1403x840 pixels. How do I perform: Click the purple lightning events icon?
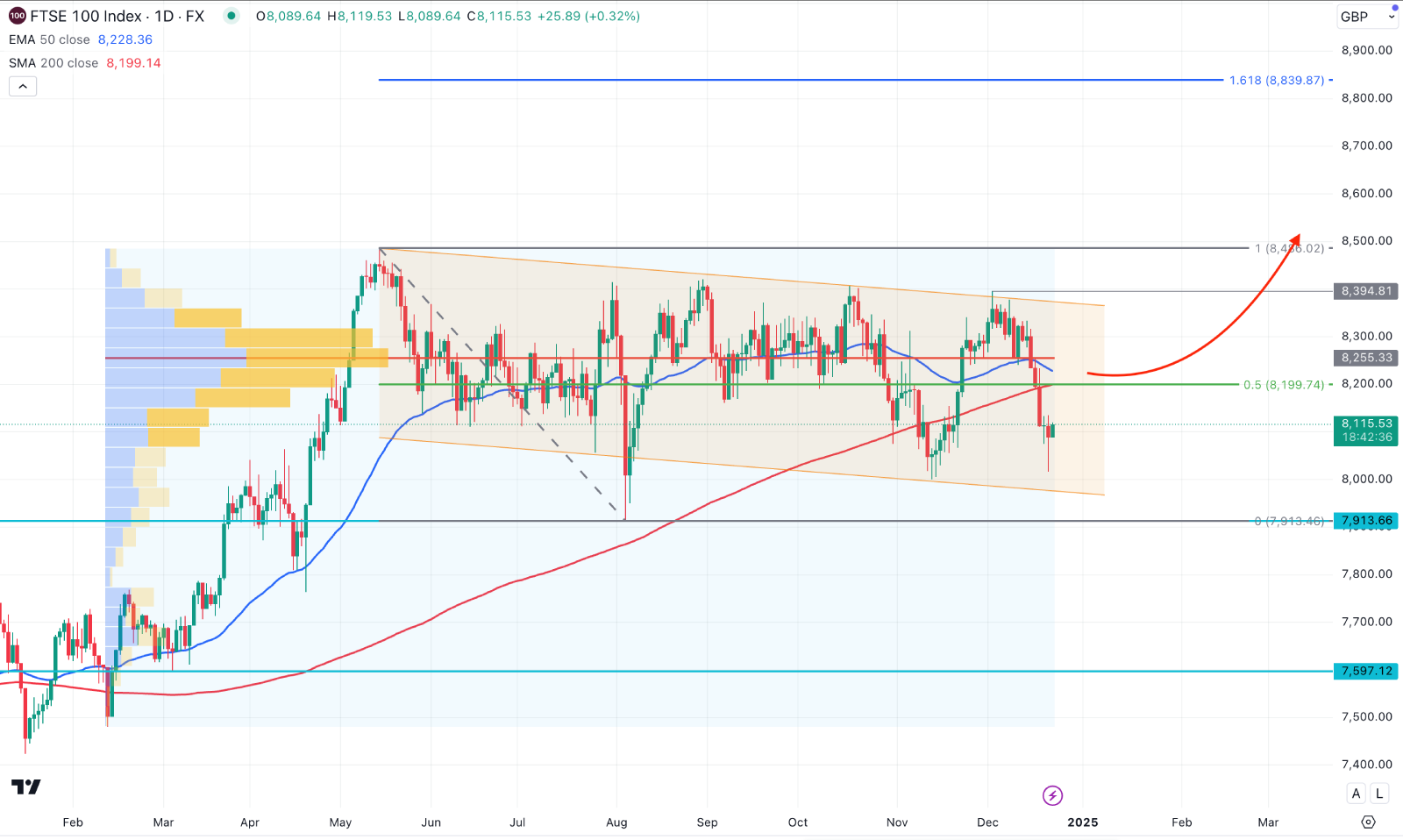pyautogui.click(x=1052, y=795)
